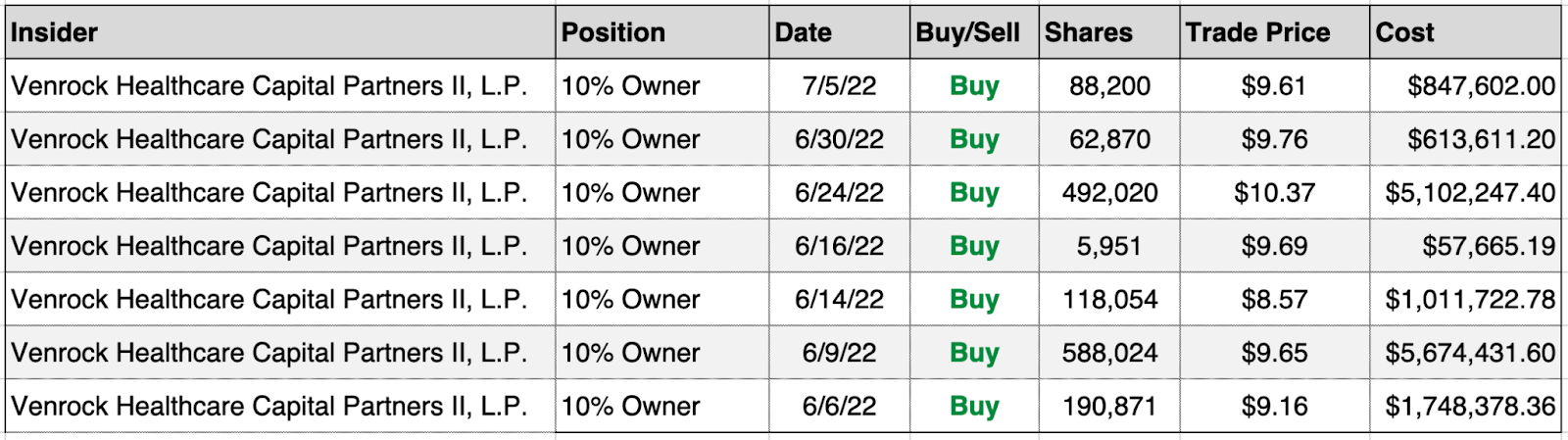The height and width of the screenshot is (440, 1568).
Task: Click the $10.37 trade price cell
Action: tap(1275, 192)
